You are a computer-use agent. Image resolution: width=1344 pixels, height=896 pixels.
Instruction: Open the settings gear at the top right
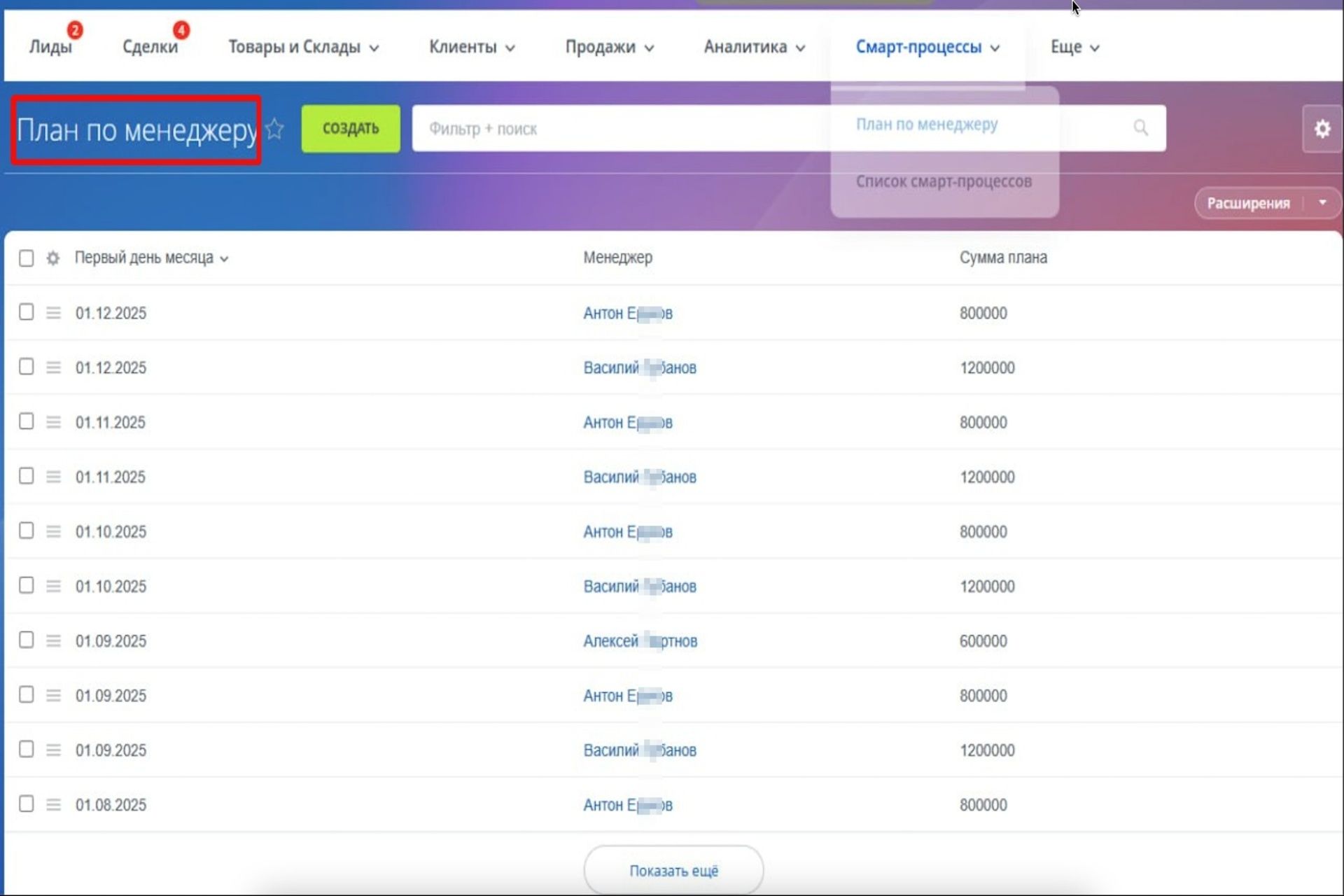click(1321, 129)
